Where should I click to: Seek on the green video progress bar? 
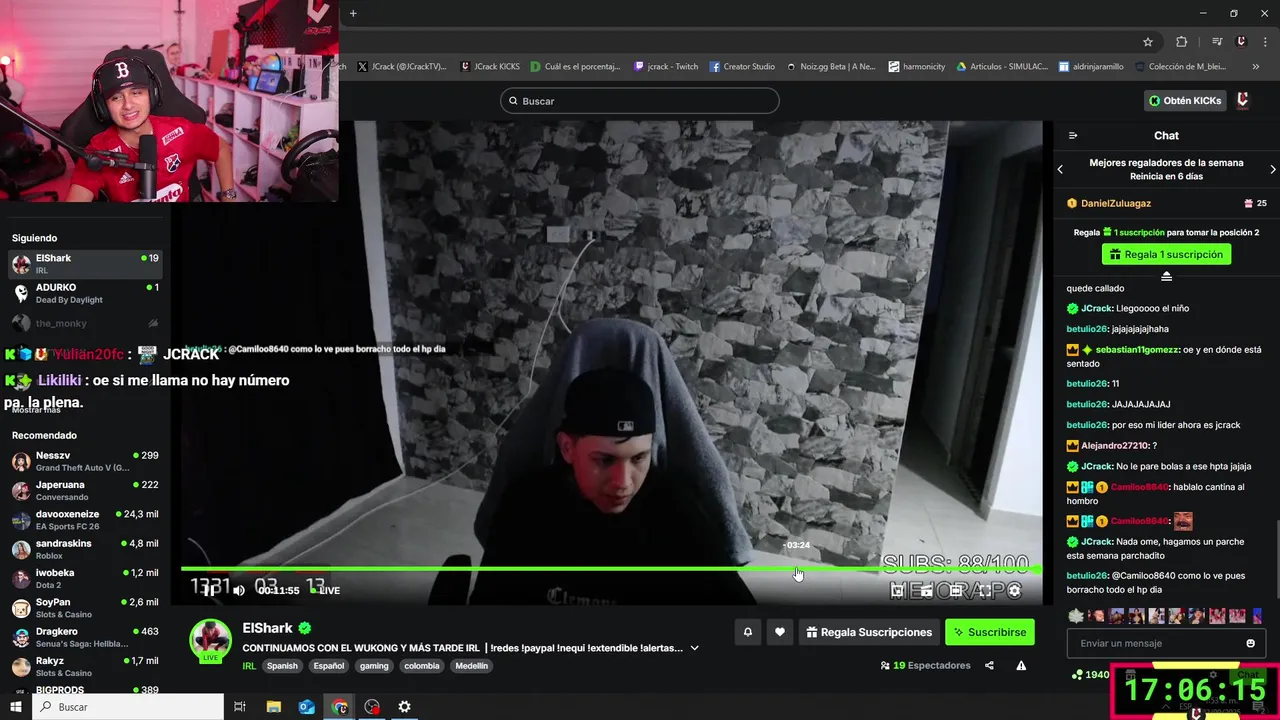click(x=611, y=569)
